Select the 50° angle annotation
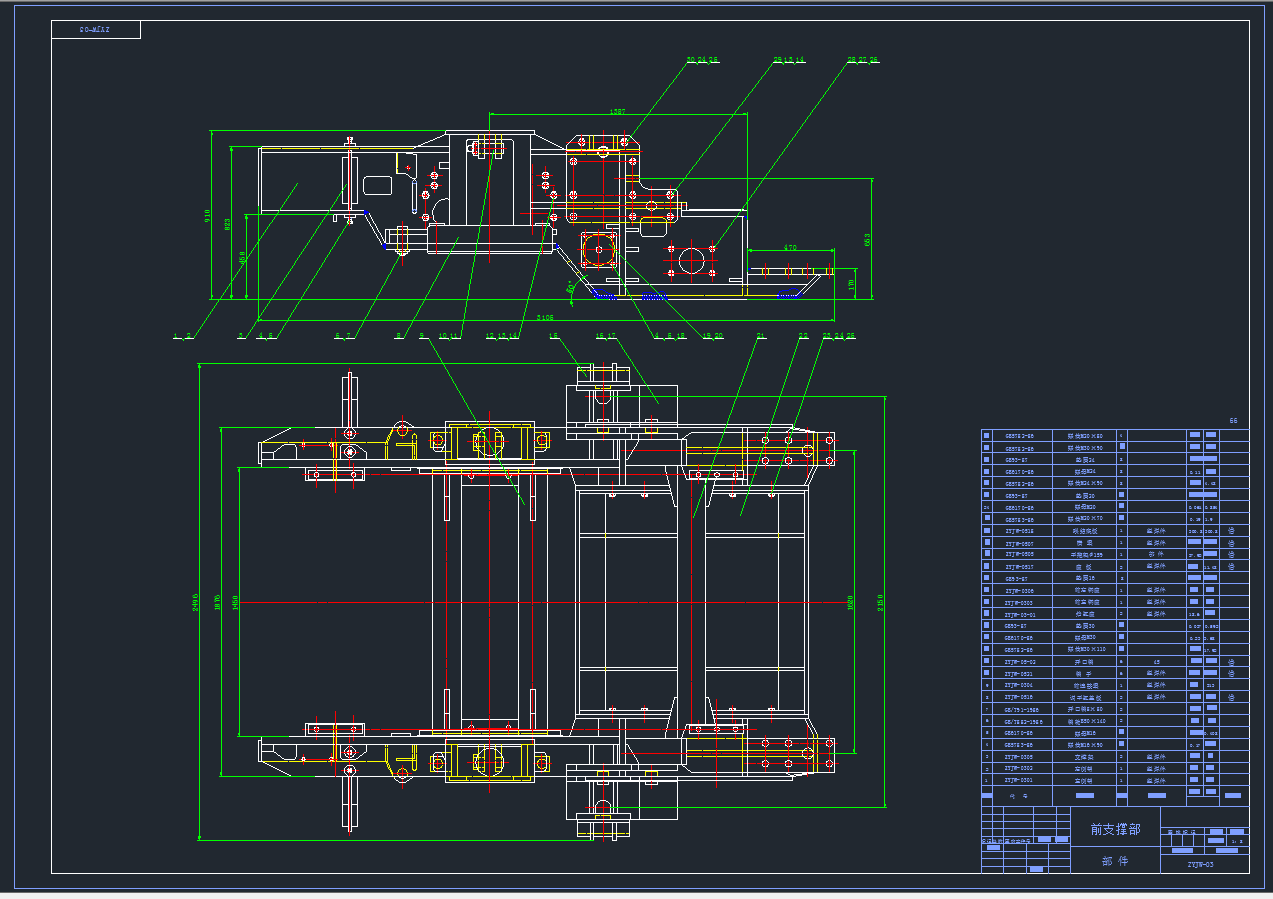 [x=570, y=289]
